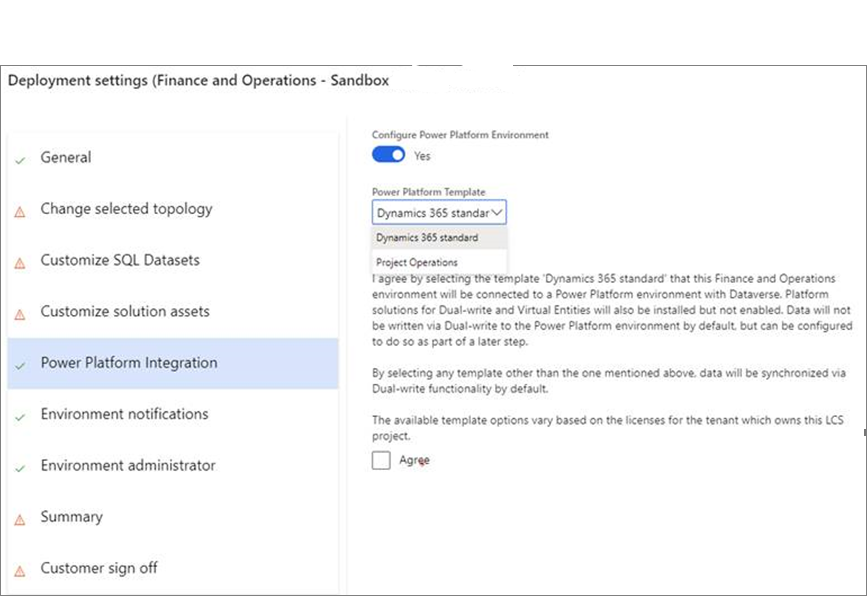The height and width of the screenshot is (596, 867).
Task: Toggle Configure Power Platform Environment switch
Action: tap(388, 155)
